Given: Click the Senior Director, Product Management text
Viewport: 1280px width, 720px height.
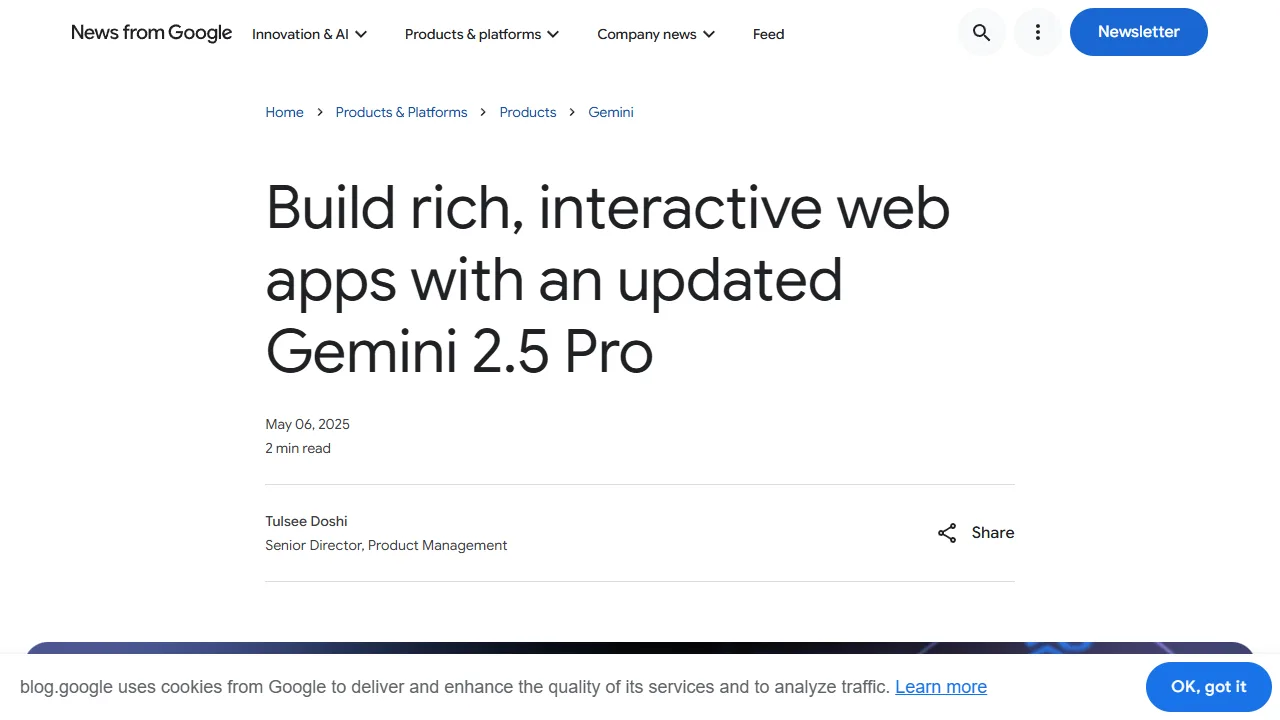Looking at the screenshot, I should coord(386,545).
